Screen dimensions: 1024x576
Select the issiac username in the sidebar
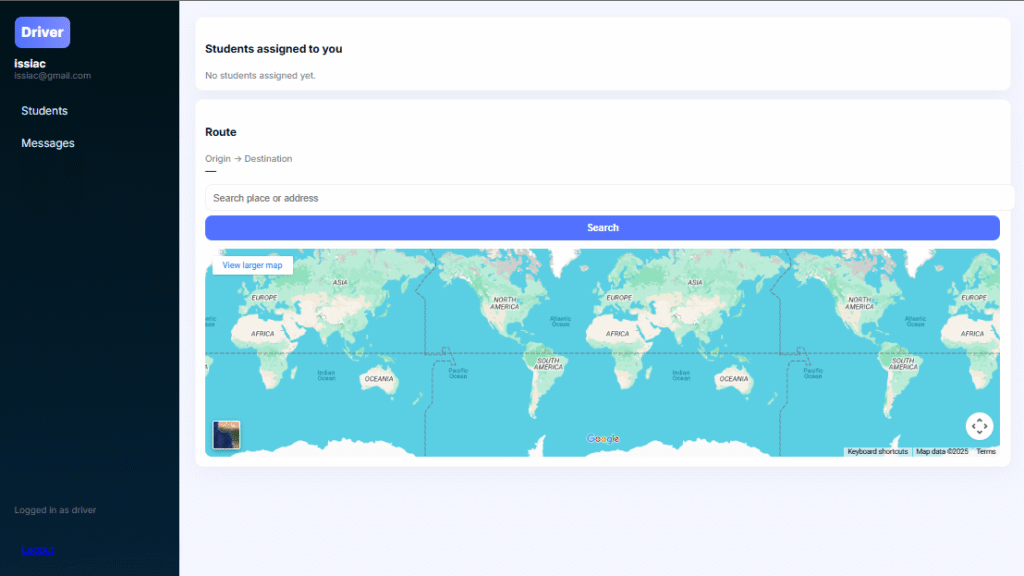[x=30, y=63]
